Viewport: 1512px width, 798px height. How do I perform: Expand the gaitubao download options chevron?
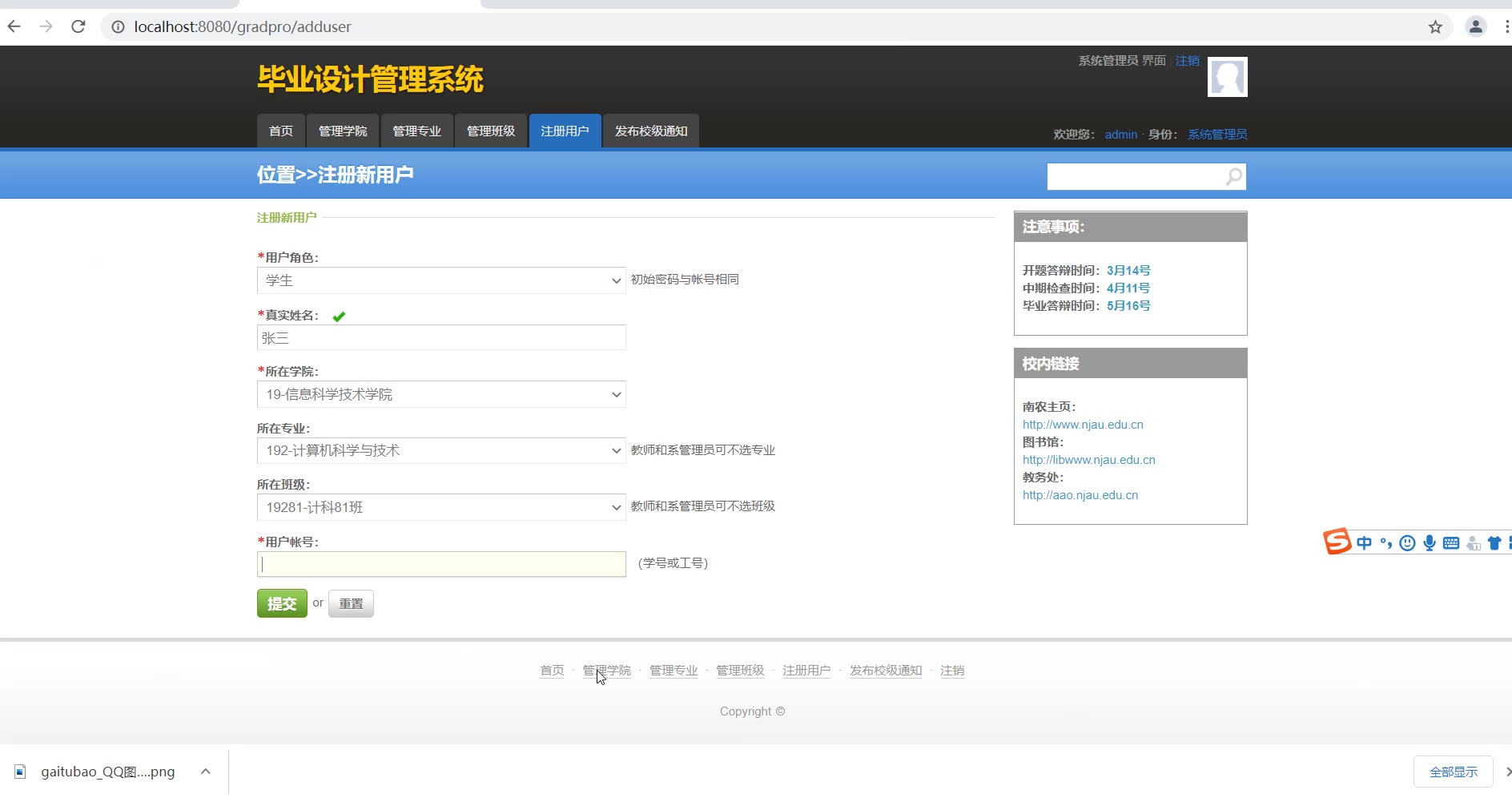pyautogui.click(x=206, y=772)
